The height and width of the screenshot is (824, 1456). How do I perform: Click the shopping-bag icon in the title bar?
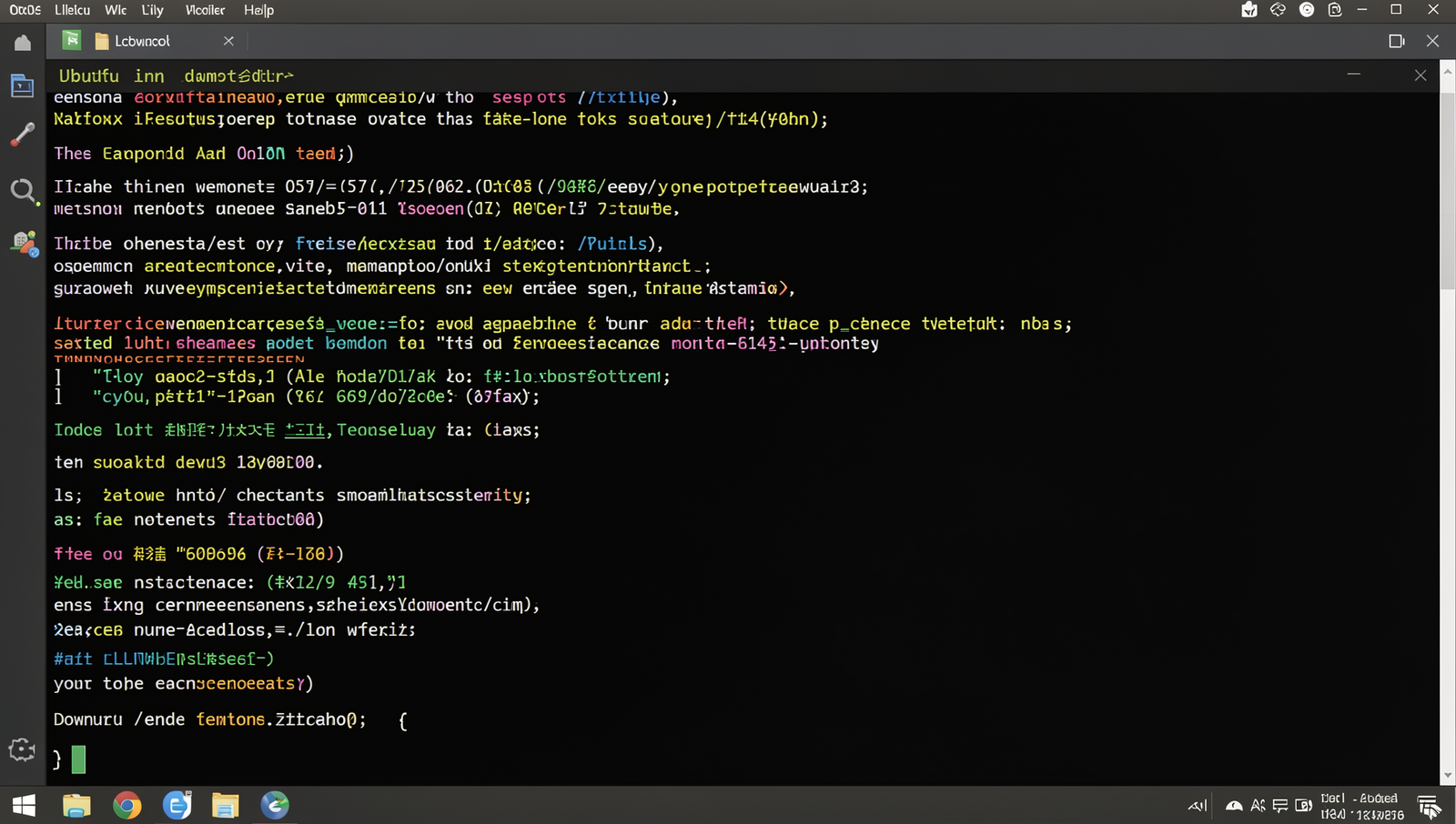click(x=1249, y=10)
